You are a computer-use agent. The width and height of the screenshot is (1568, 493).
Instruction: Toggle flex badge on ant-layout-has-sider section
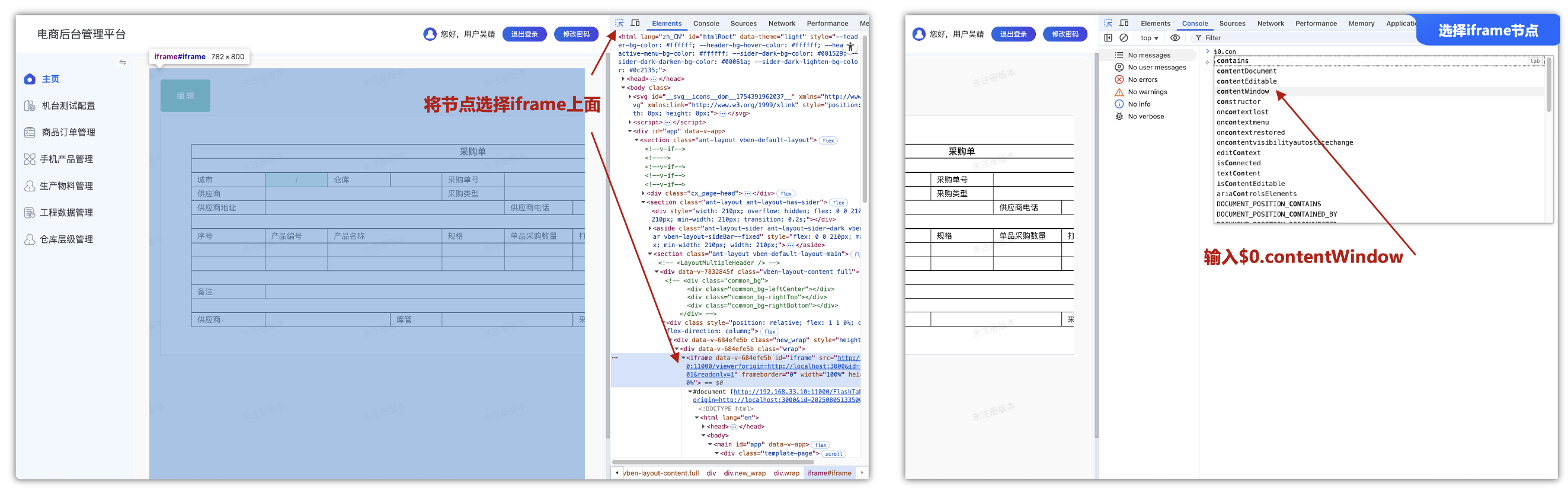coord(839,203)
